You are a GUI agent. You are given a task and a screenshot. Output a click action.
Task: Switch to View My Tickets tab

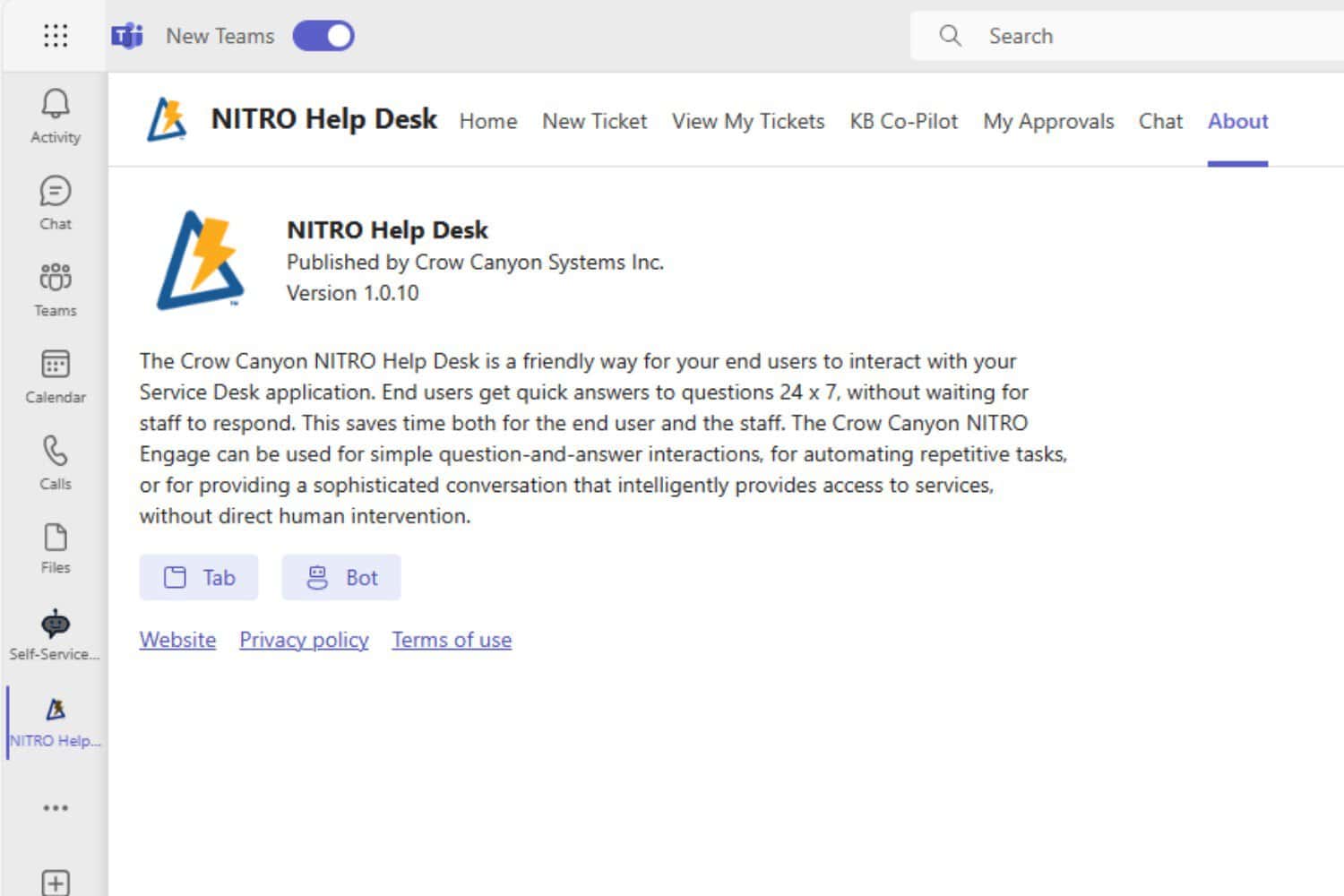748,121
